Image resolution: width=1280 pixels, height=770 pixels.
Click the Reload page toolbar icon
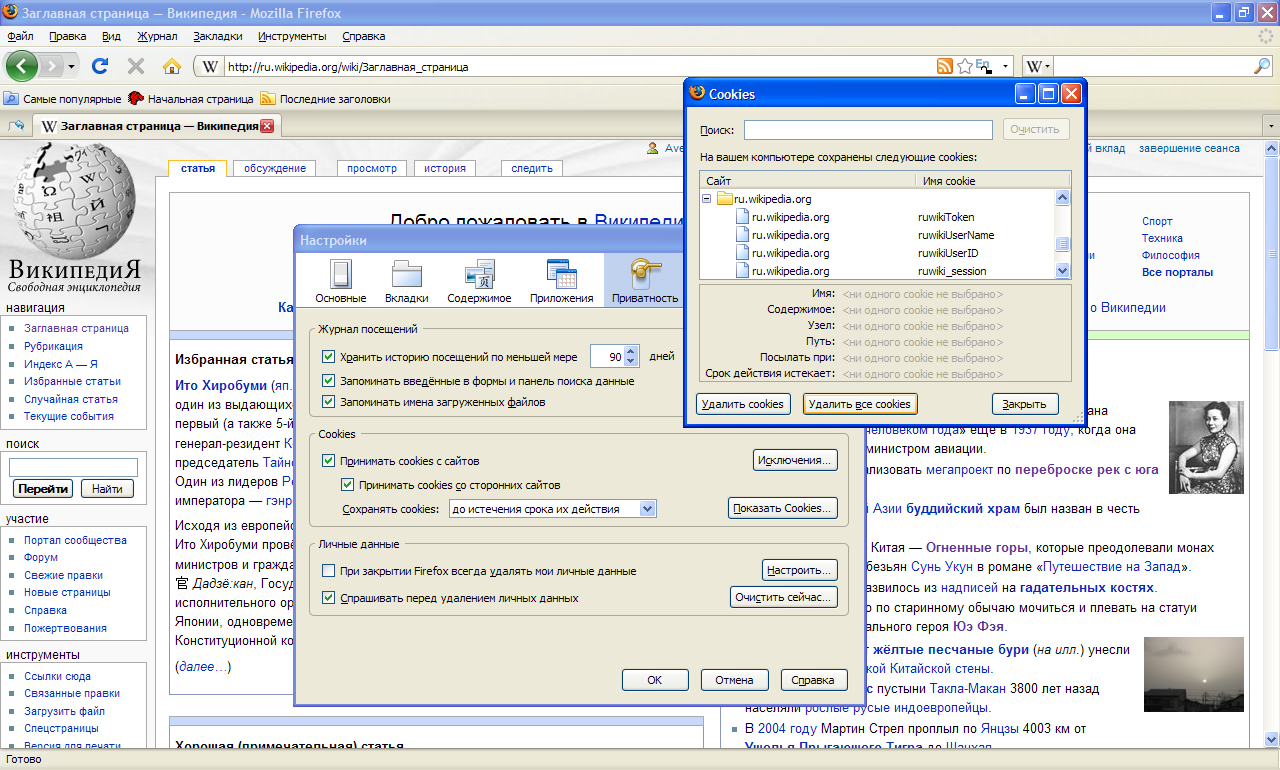[100, 67]
